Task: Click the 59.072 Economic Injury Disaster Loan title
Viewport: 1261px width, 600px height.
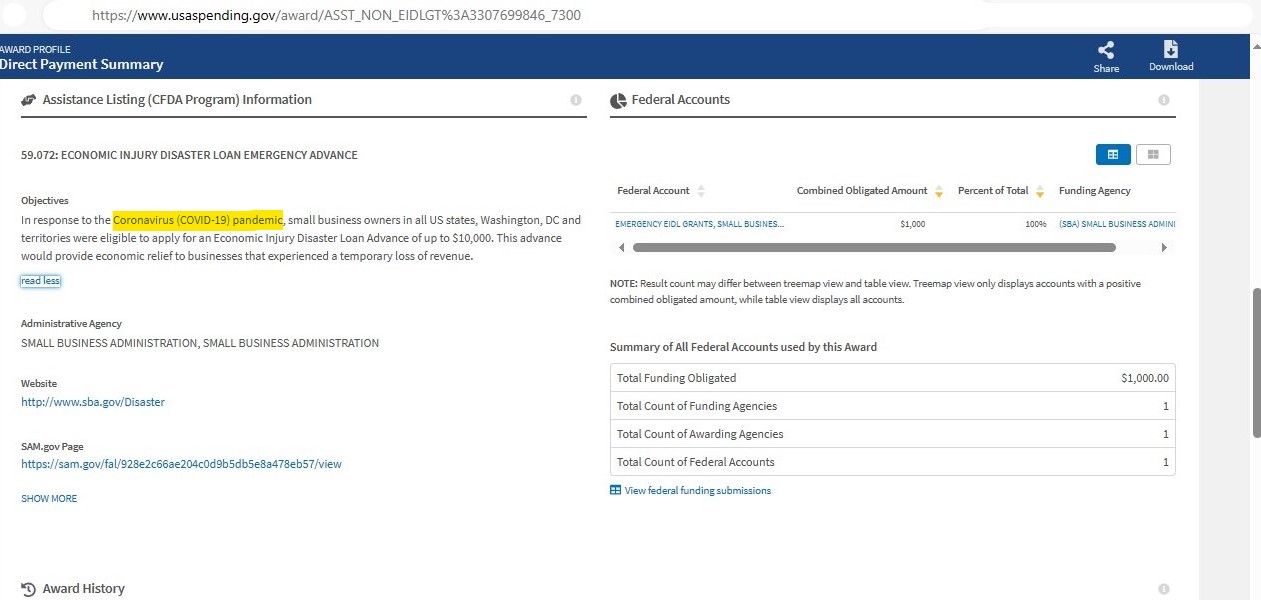Action: pyautogui.click(x=189, y=155)
